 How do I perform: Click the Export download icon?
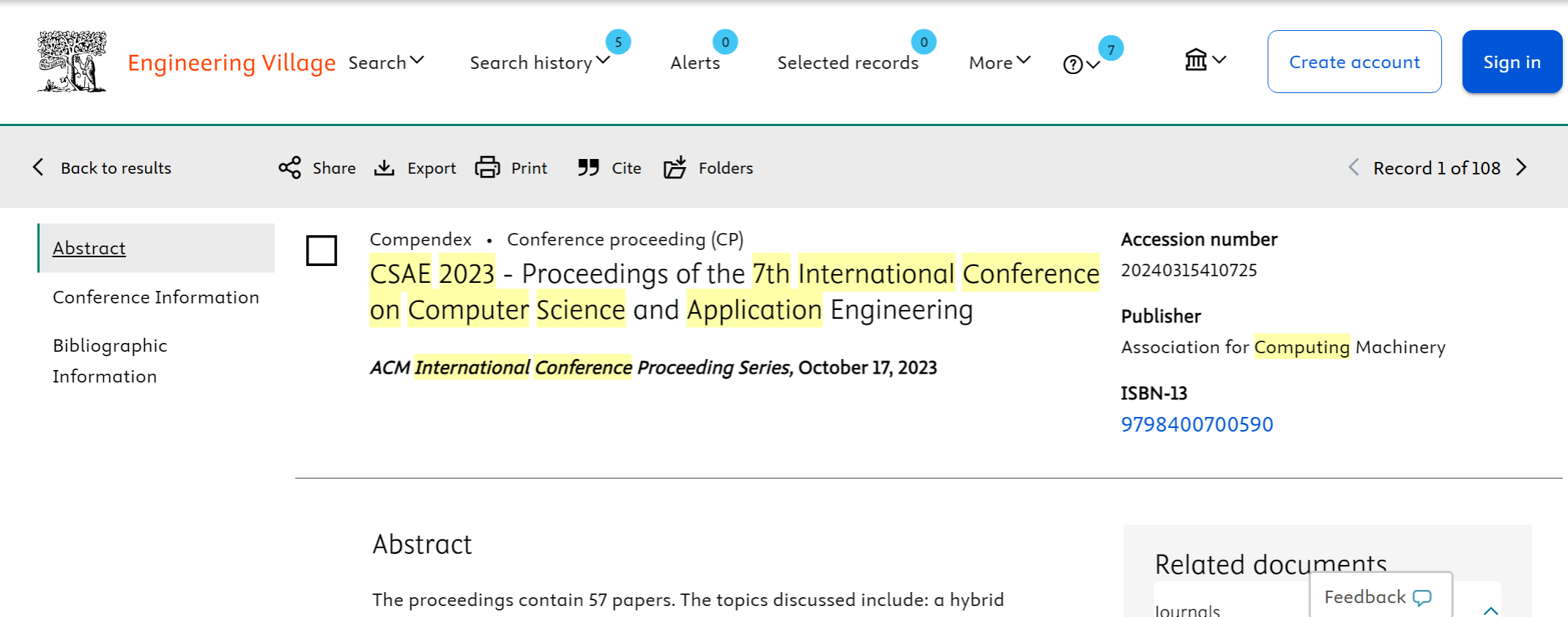pos(384,168)
